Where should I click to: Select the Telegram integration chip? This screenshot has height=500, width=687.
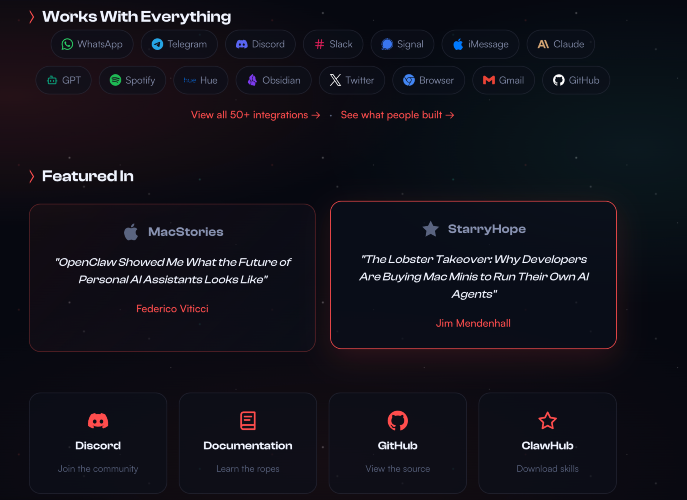[180, 44]
